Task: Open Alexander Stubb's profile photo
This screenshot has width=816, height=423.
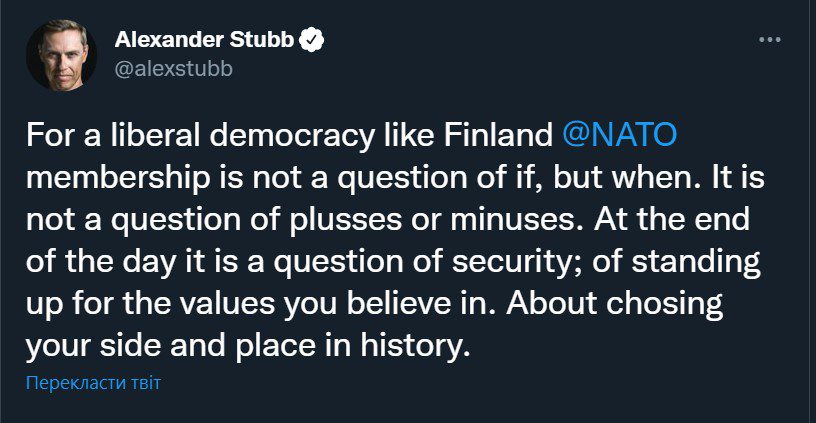Action: 61,55
